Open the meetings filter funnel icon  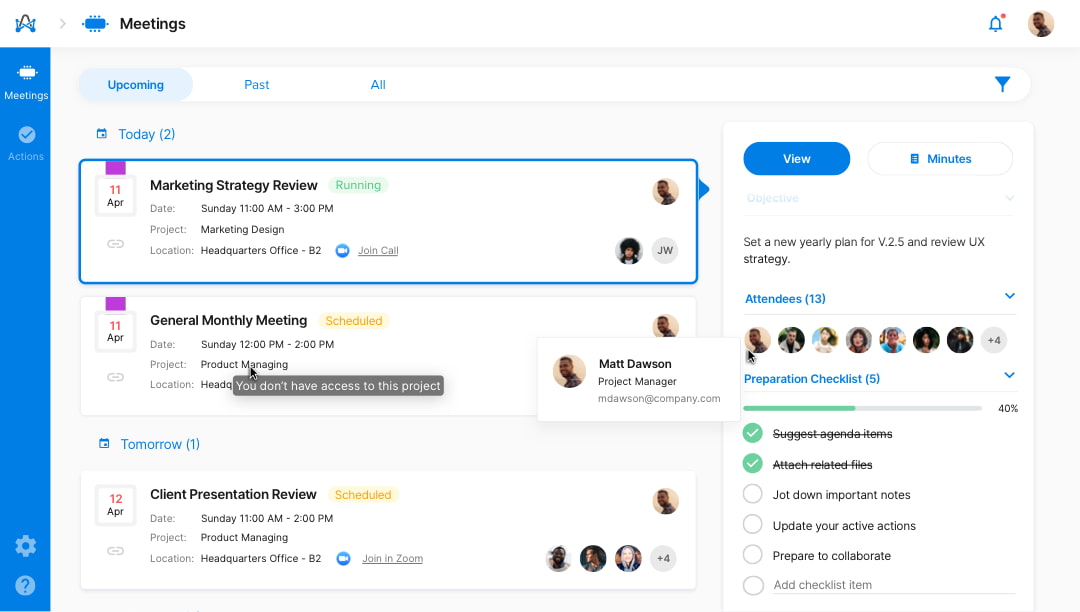[1002, 85]
